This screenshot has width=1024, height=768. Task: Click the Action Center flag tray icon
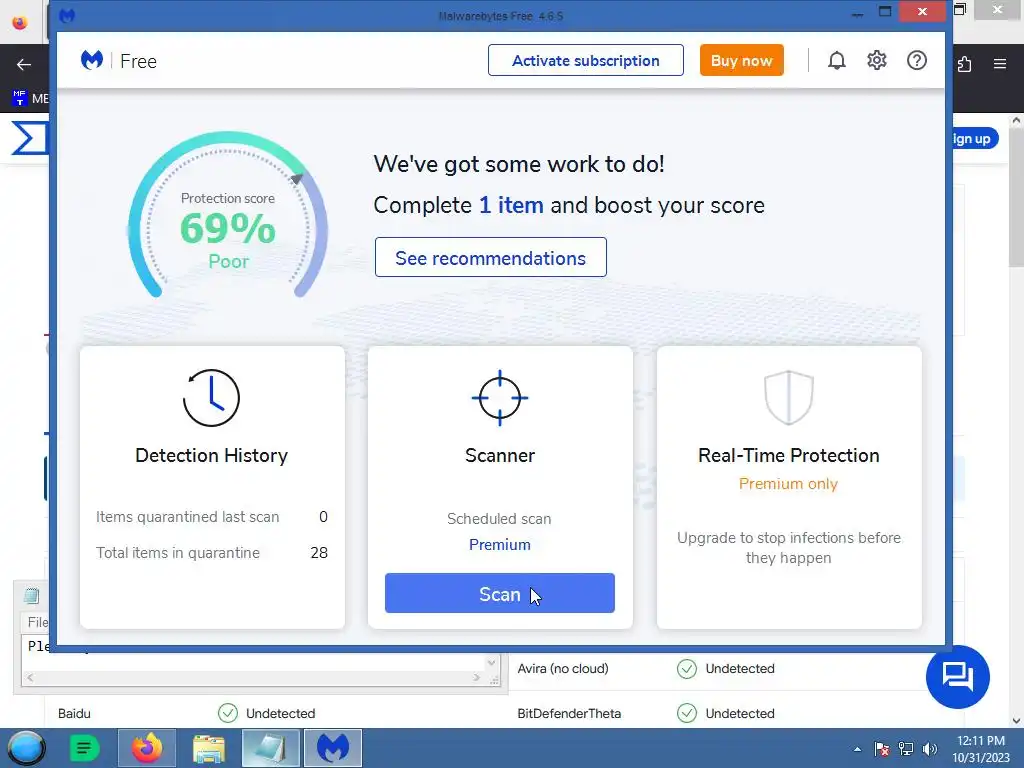[881, 749]
